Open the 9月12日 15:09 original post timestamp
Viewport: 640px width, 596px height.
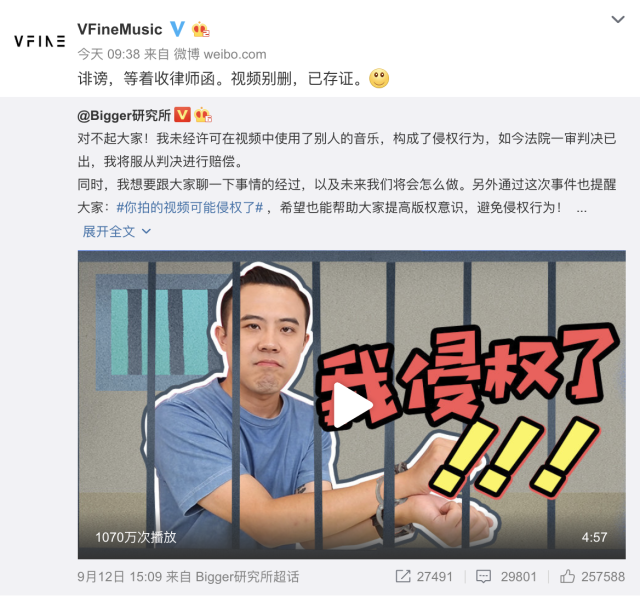(x=120, y=577)
